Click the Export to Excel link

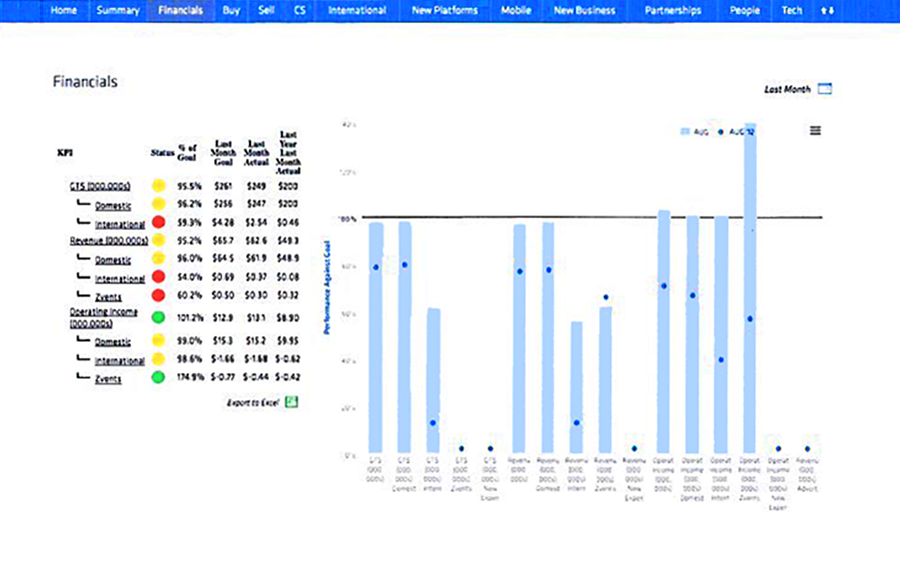coord(254,402)
